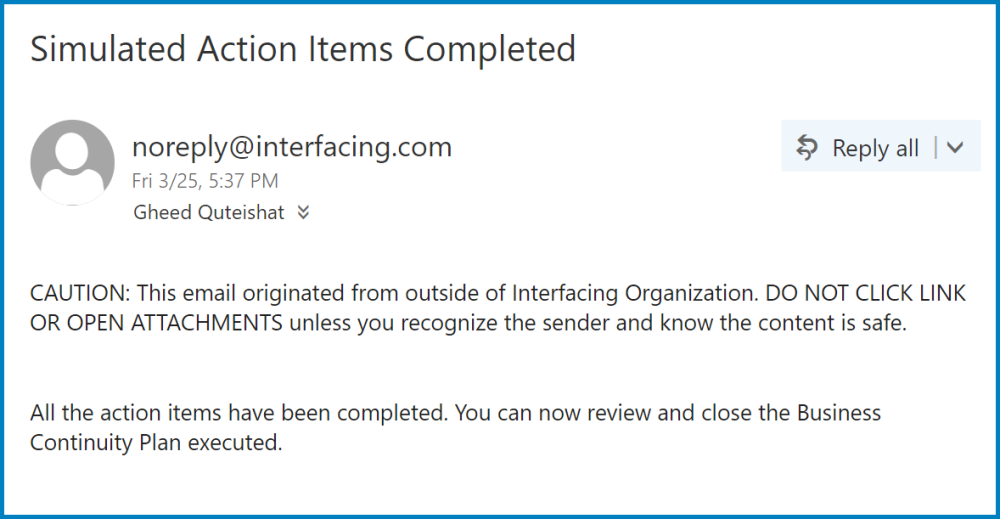Image resolution: width=1000 pixels, height=519 pixels.
Task: Click the subject Simulated Action Items Completed
Action: (x=302, y=49)
